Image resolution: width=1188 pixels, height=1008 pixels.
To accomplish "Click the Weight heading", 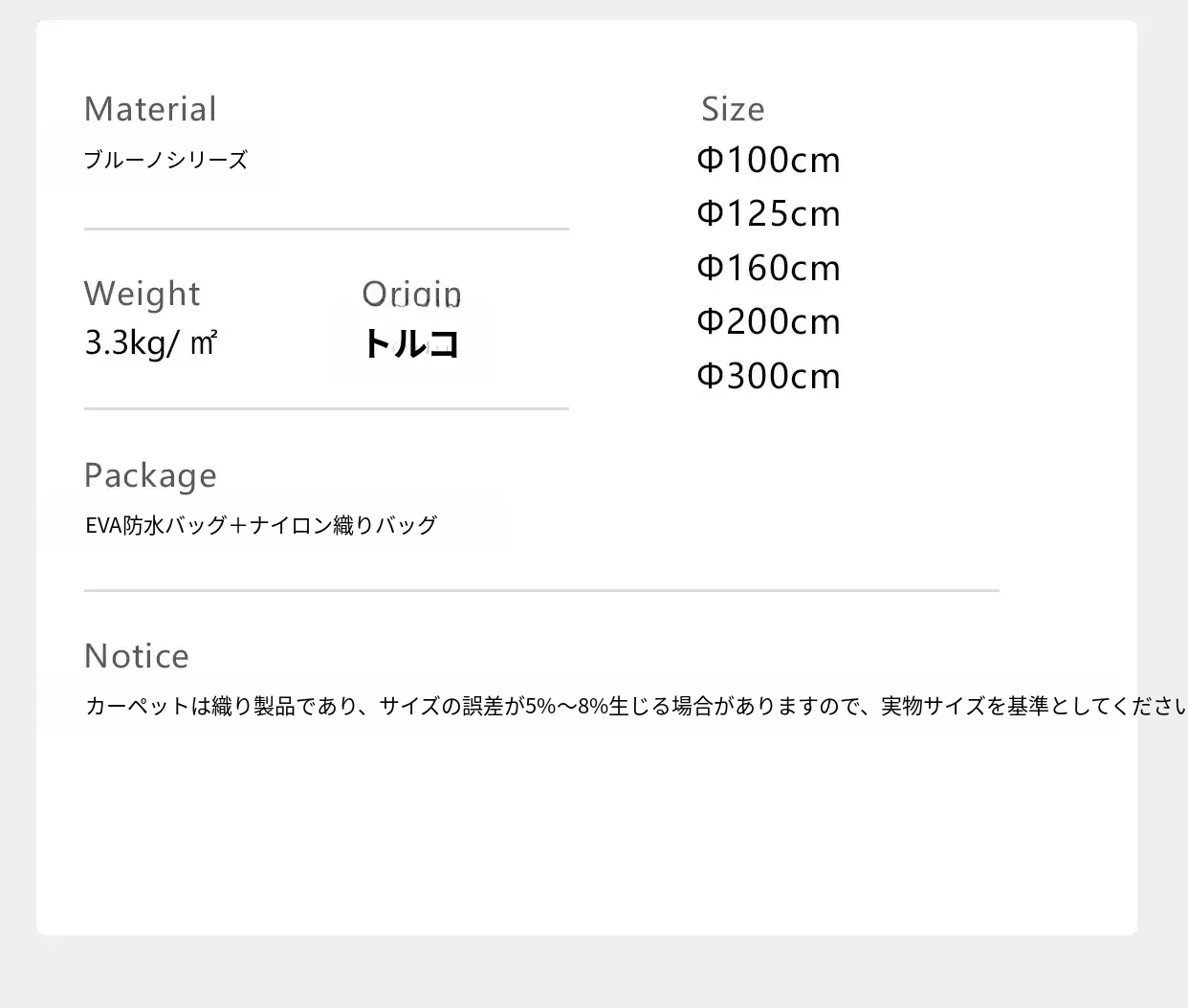I will point(142,294).
